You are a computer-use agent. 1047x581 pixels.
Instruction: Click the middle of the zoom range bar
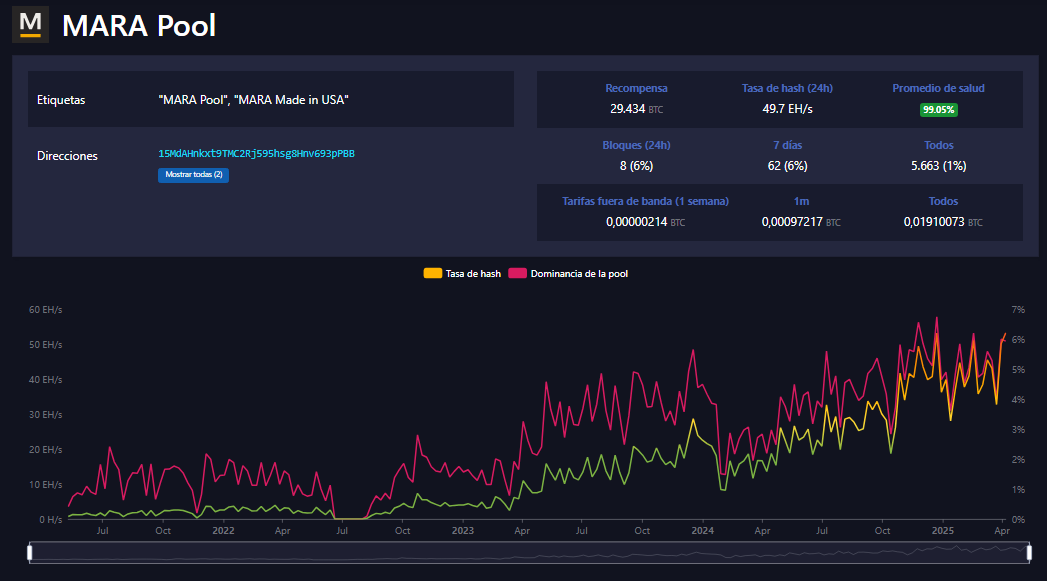pos(529,551)
